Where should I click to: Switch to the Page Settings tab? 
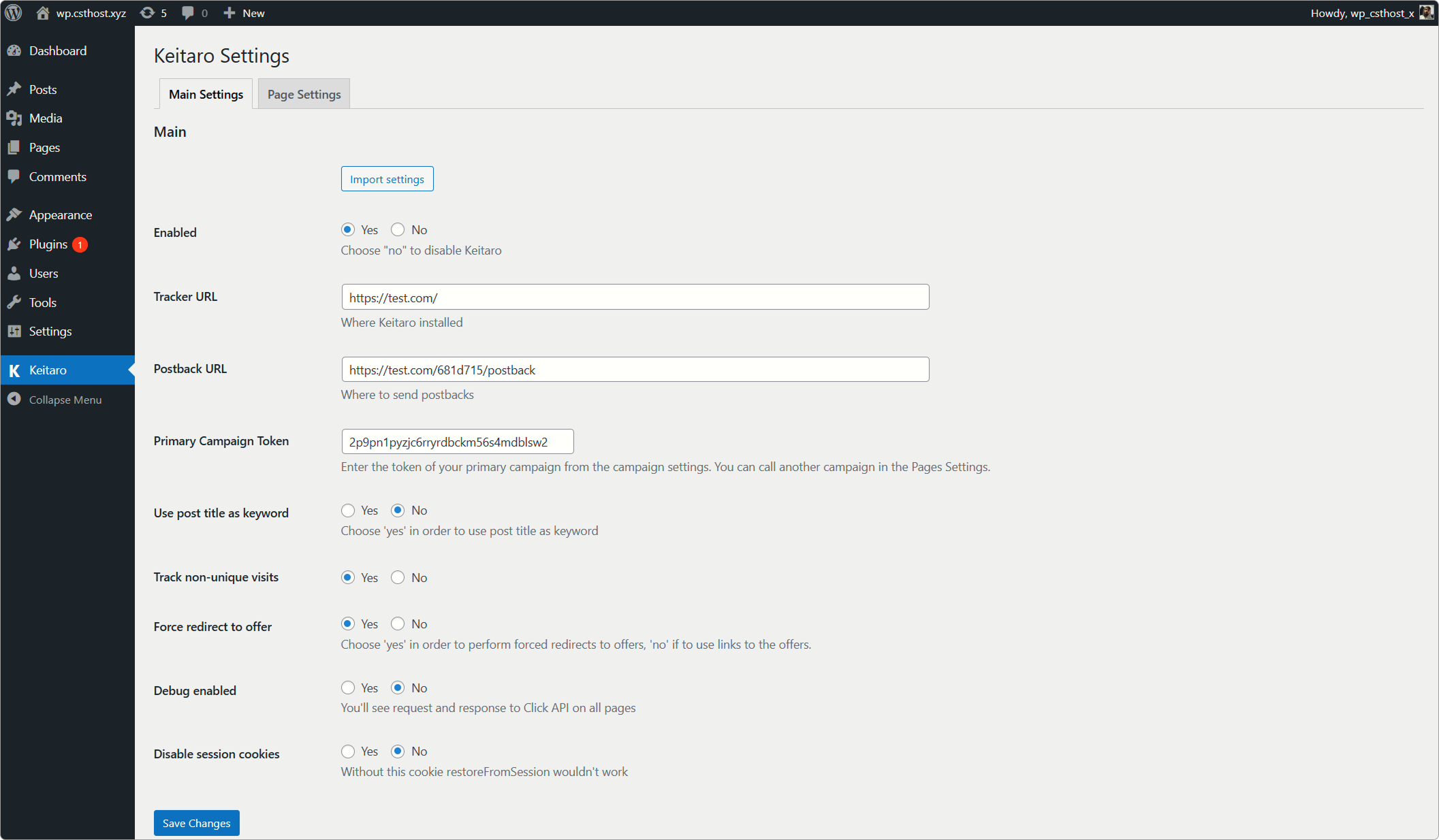click(304, 94)
